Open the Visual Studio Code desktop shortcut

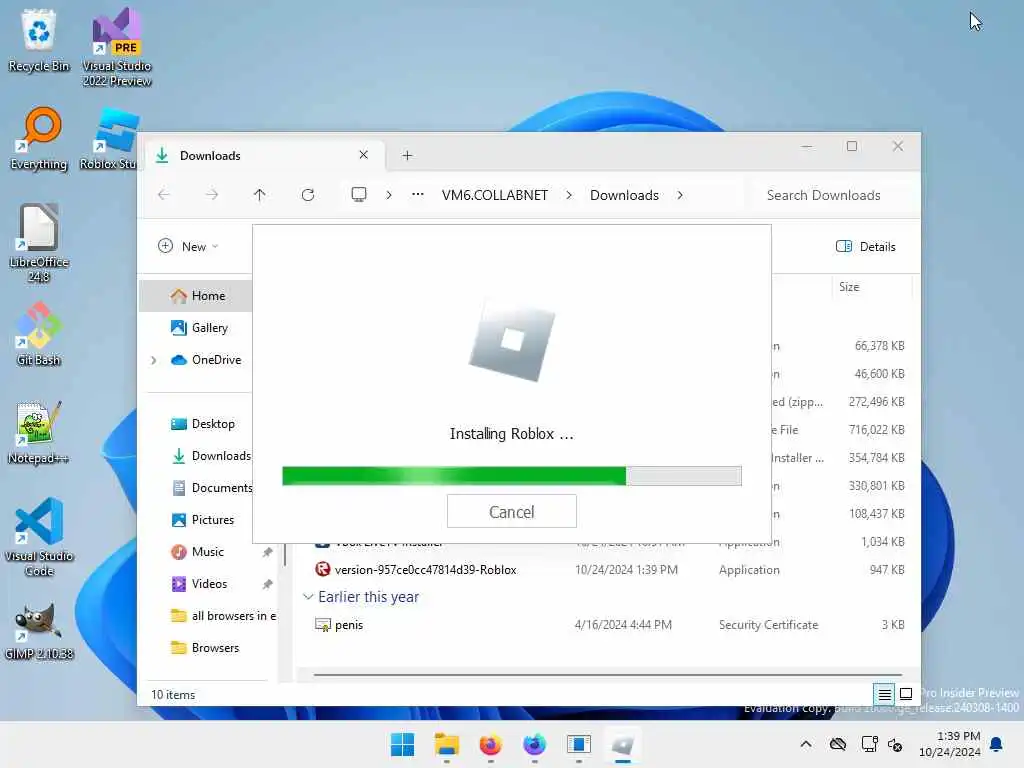click(39, 537)
